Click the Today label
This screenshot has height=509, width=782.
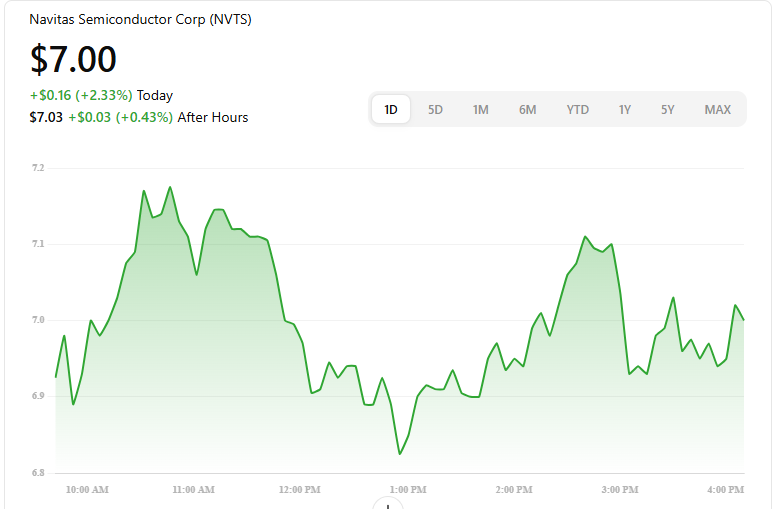155,95
